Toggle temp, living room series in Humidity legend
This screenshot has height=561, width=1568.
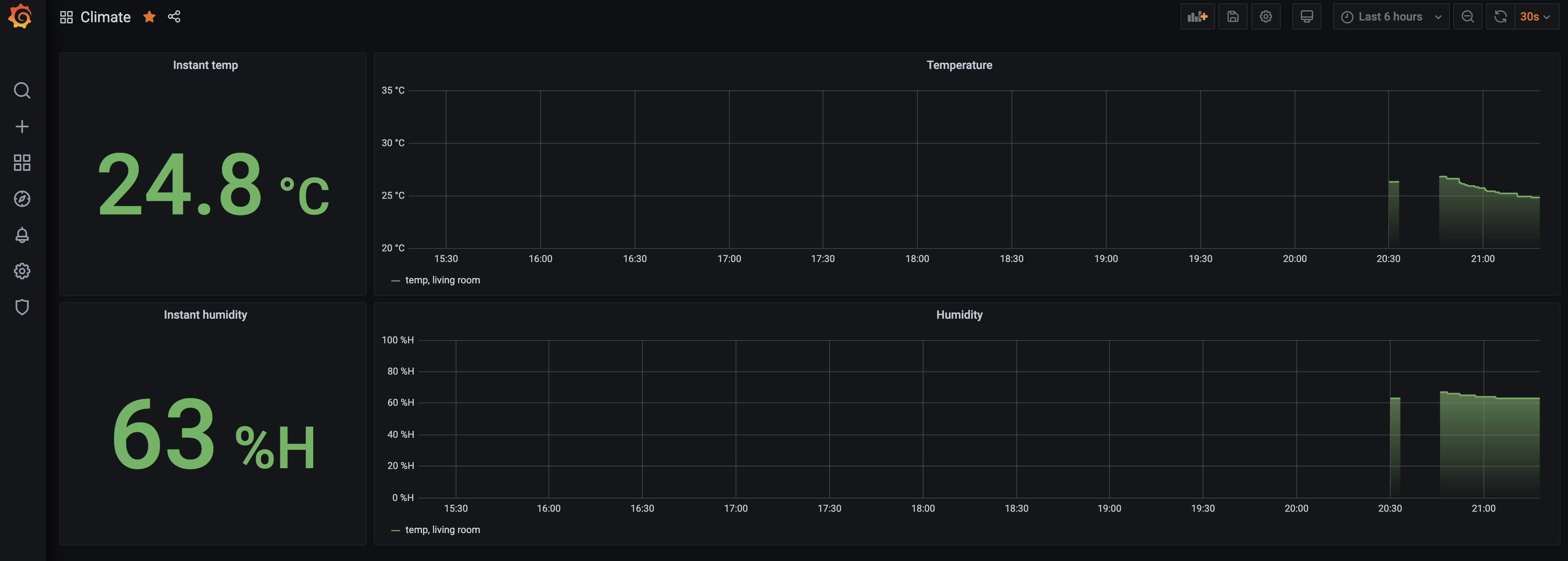[442, 530]
